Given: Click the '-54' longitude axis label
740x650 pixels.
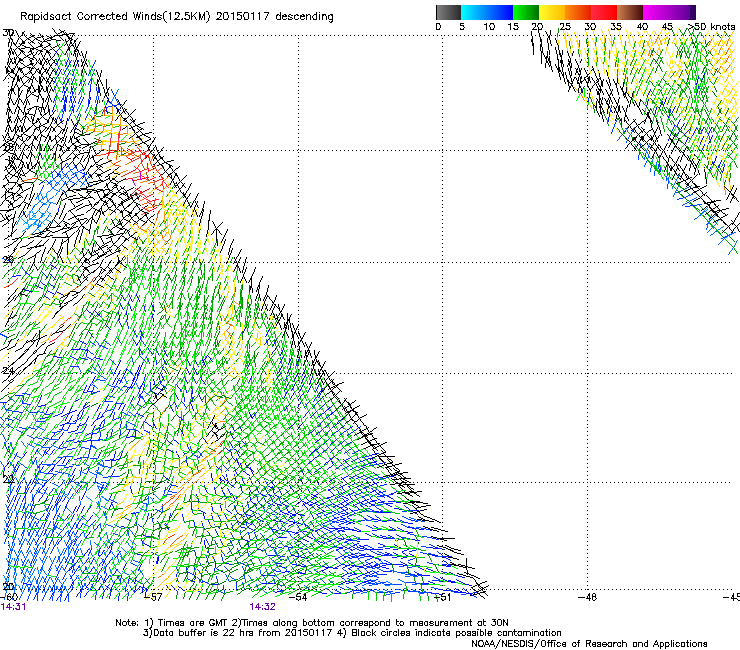Looking at the screenshot, I should click(x=298, y=597).
